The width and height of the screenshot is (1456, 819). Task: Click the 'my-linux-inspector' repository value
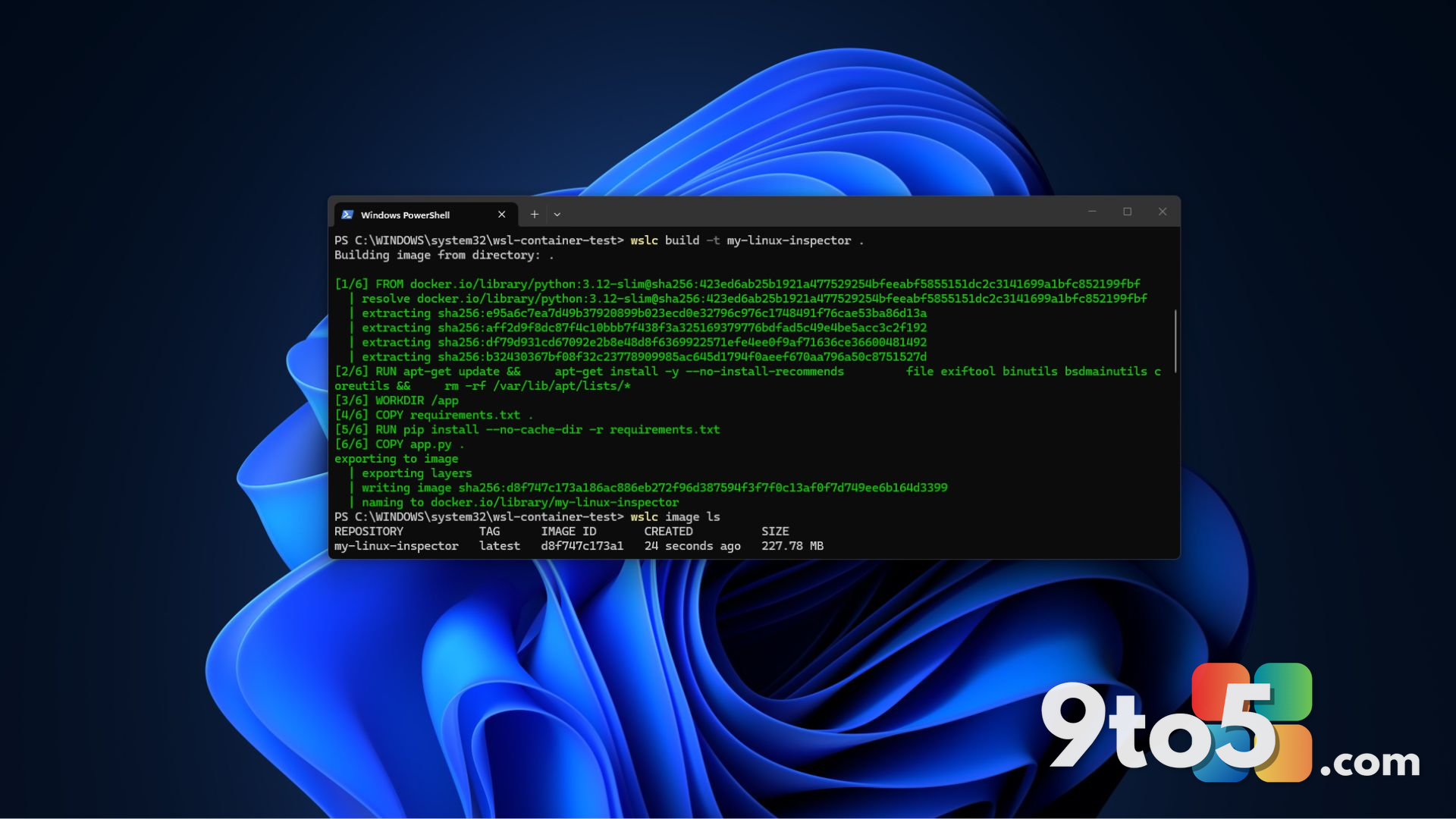pos(397,546)
